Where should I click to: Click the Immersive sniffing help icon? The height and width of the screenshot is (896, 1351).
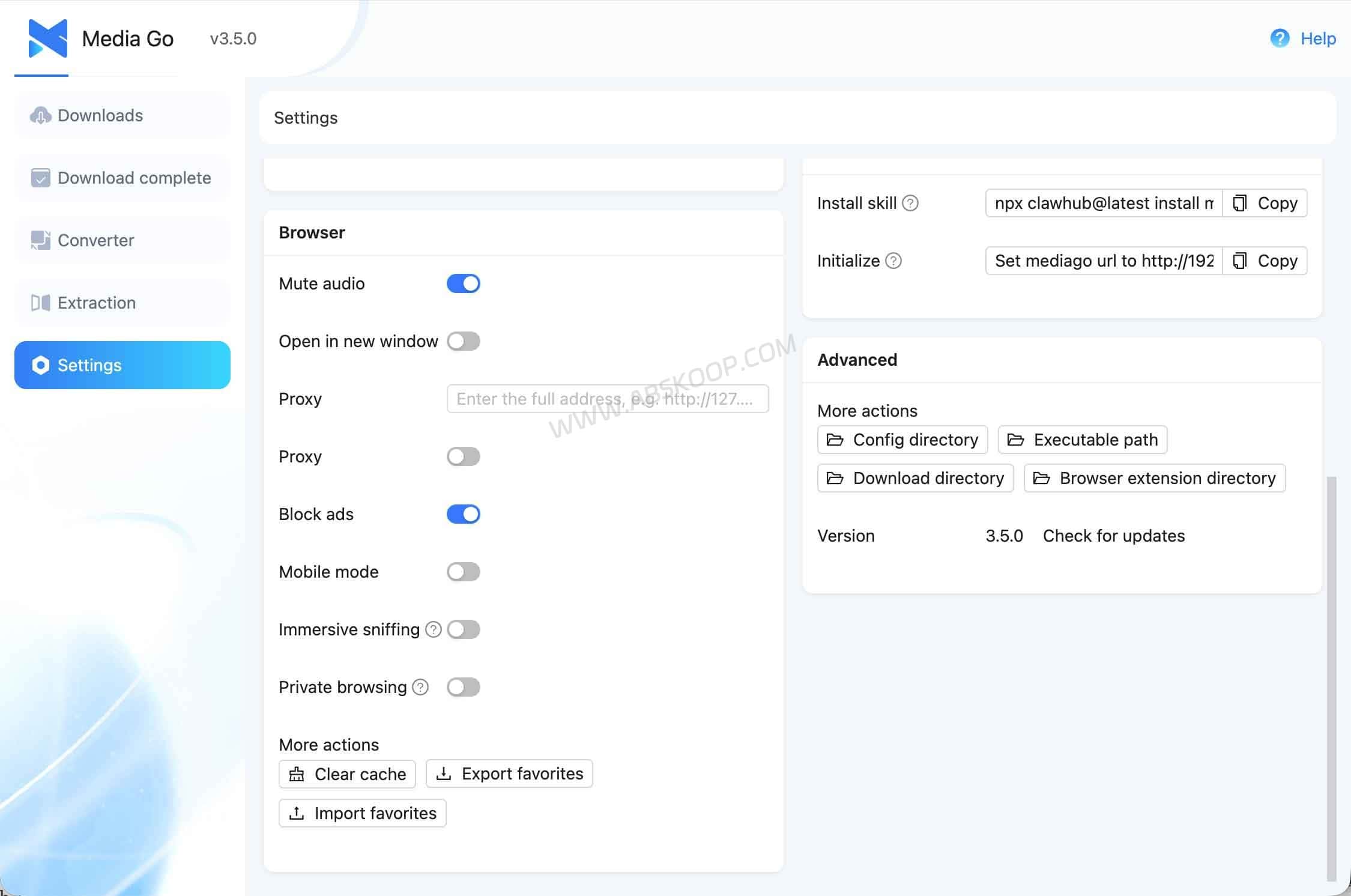tap(434, 629)
